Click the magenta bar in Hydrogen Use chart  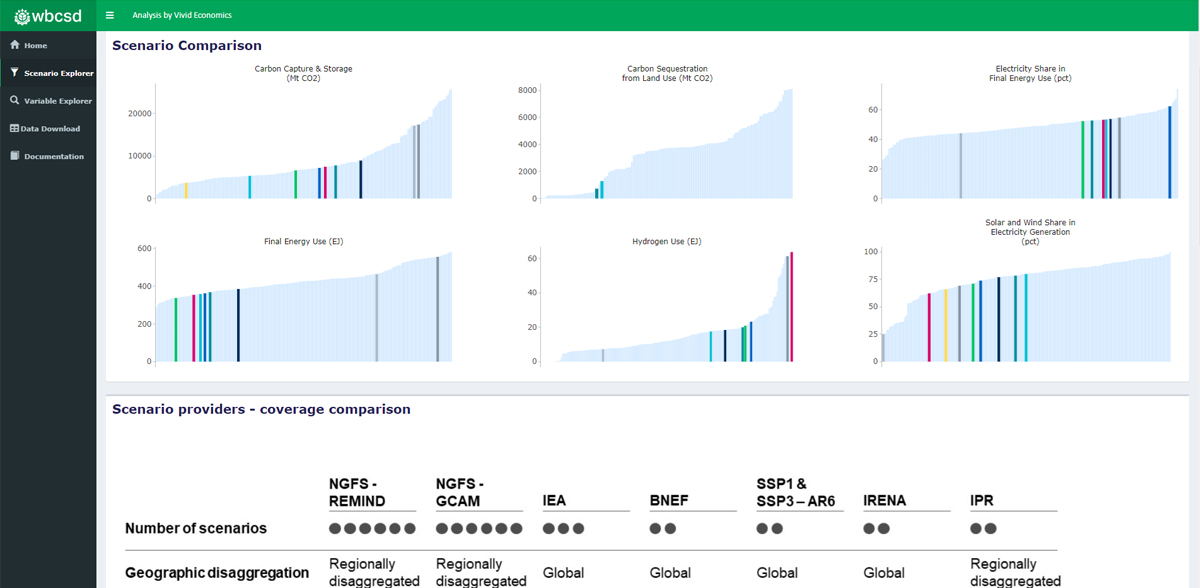point(791,307)
